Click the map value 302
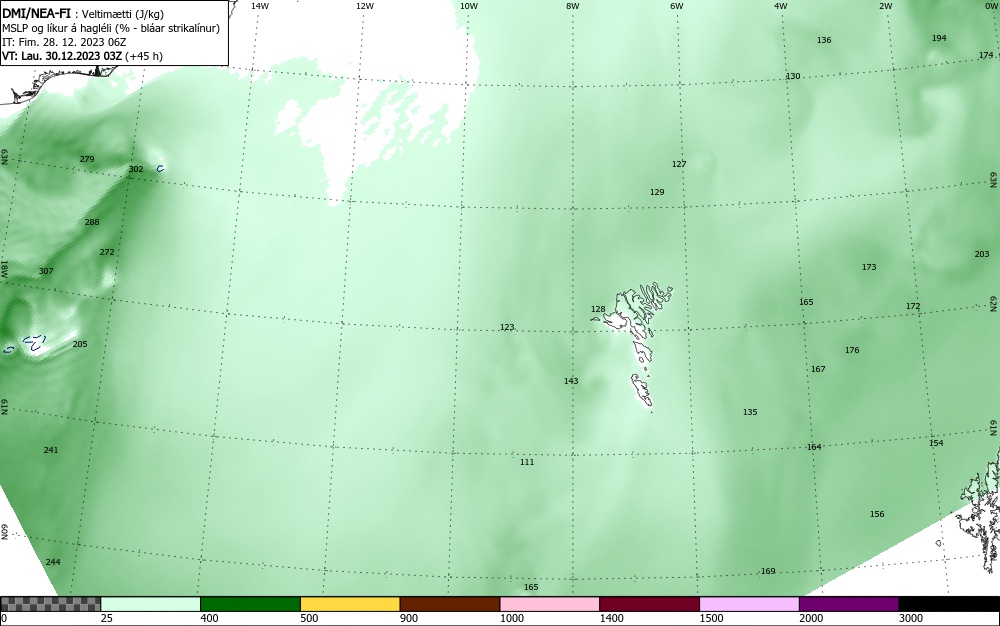The height and width of the screenshot is (626, 1000). (136, 169)
